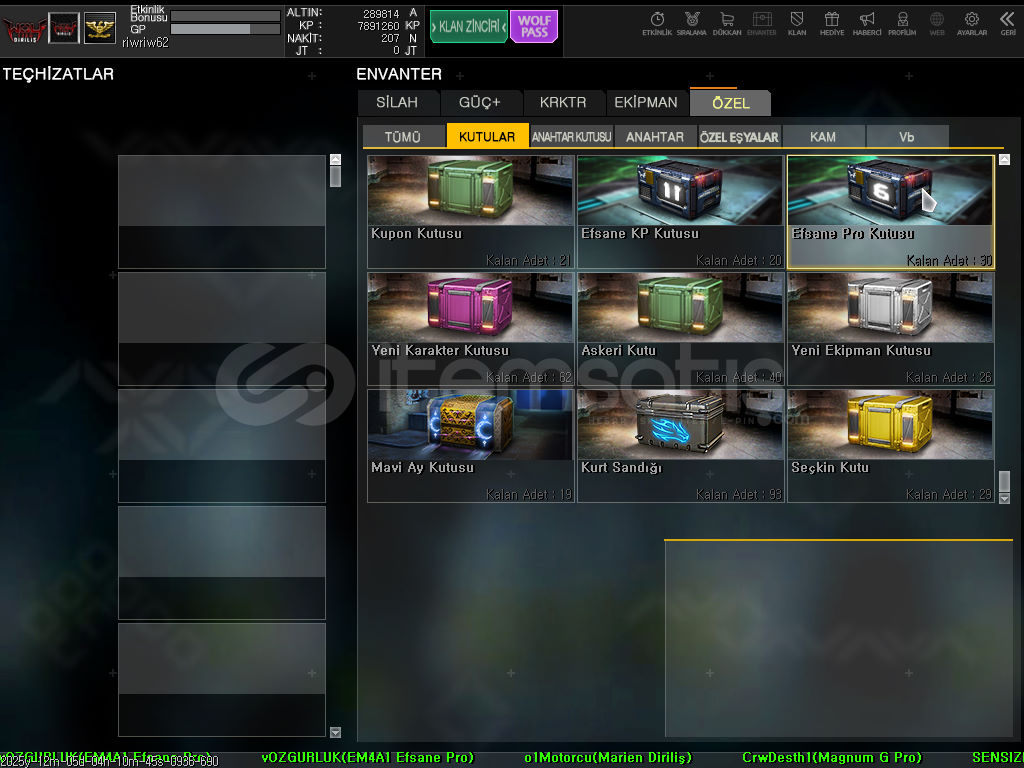Image resolution: width=1024 pixels, height=768 pixels.
Task: Click the Wolfteam Diriliş logo
Action: point(24,29)
